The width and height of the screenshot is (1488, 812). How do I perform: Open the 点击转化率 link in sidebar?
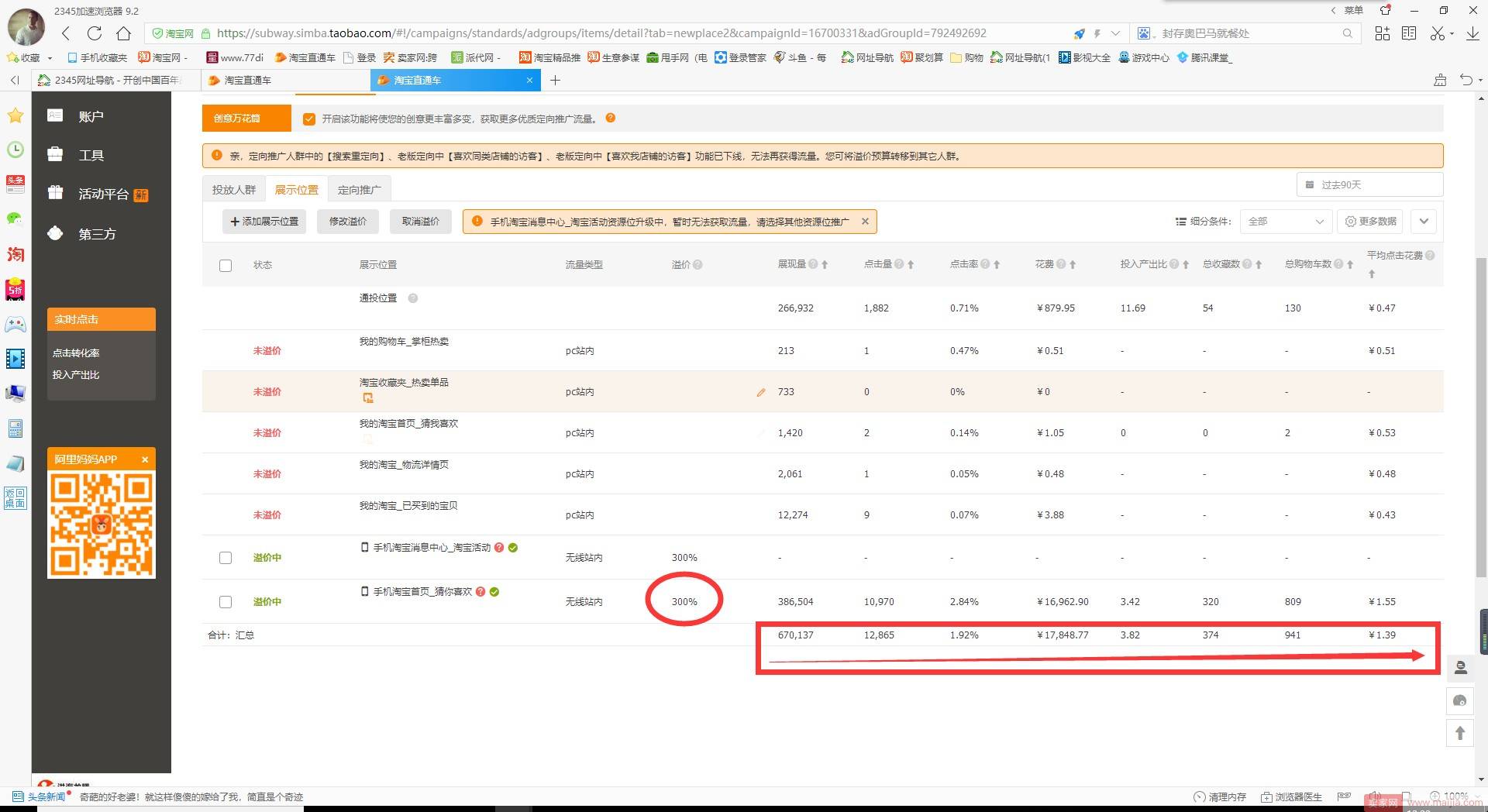pos(76,353)
